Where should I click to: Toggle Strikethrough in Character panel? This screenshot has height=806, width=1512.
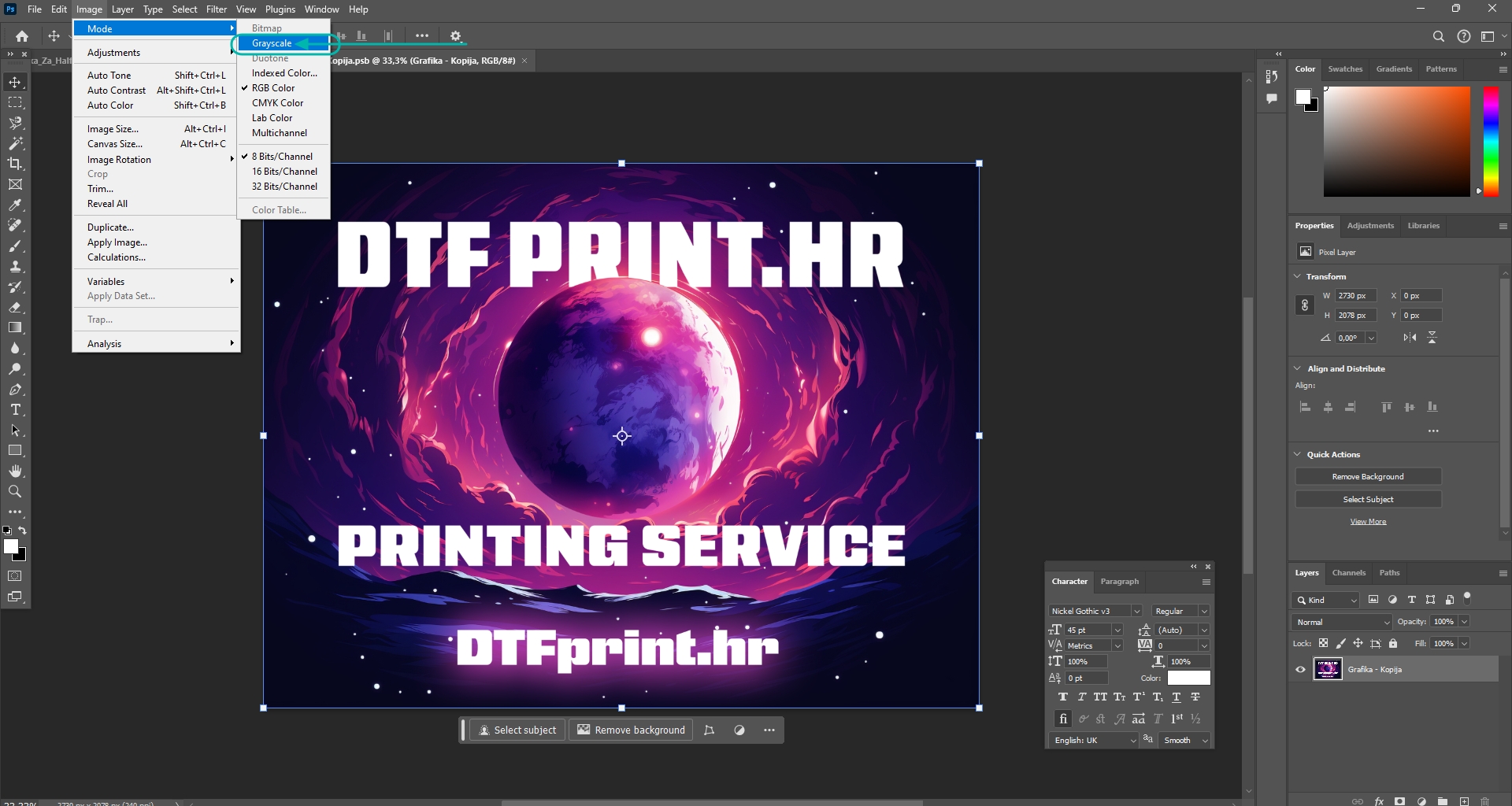(x=1195, y=697)
